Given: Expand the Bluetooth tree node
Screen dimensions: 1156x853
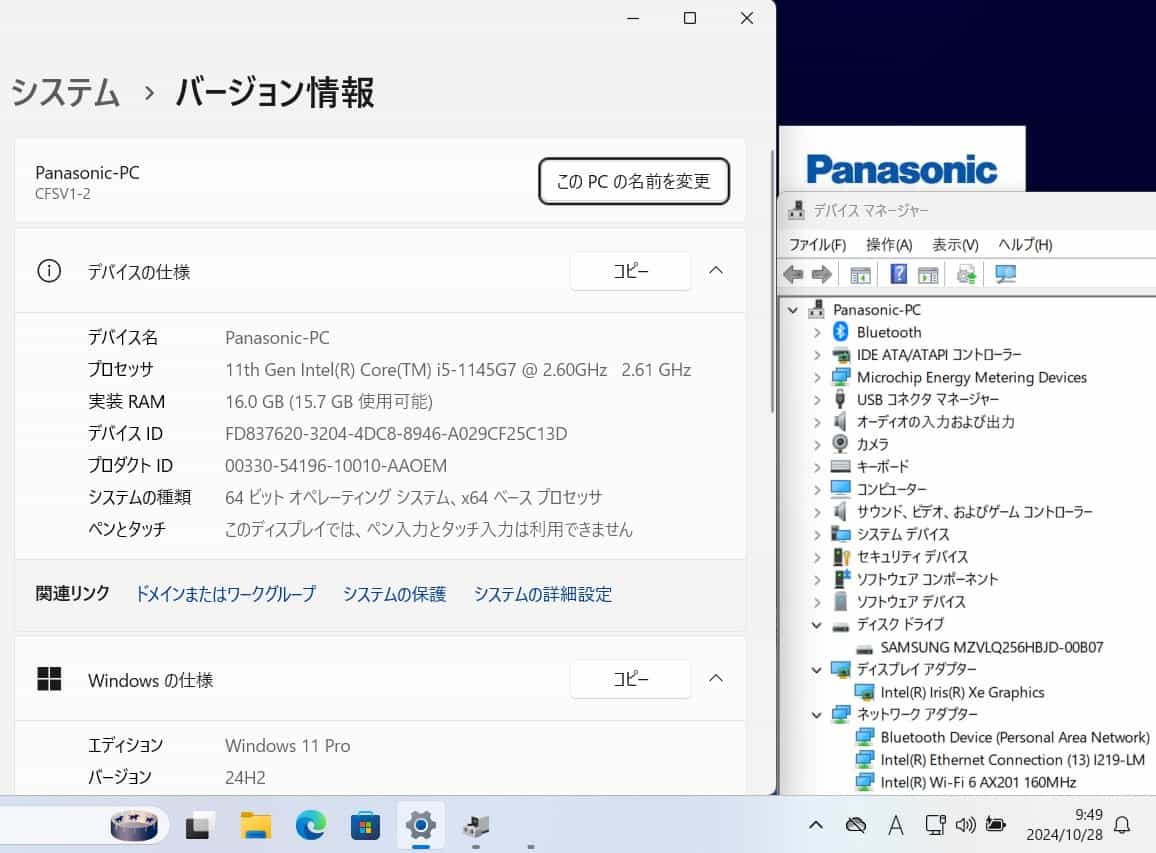Looking at the screenshot, I should [817, 332].
